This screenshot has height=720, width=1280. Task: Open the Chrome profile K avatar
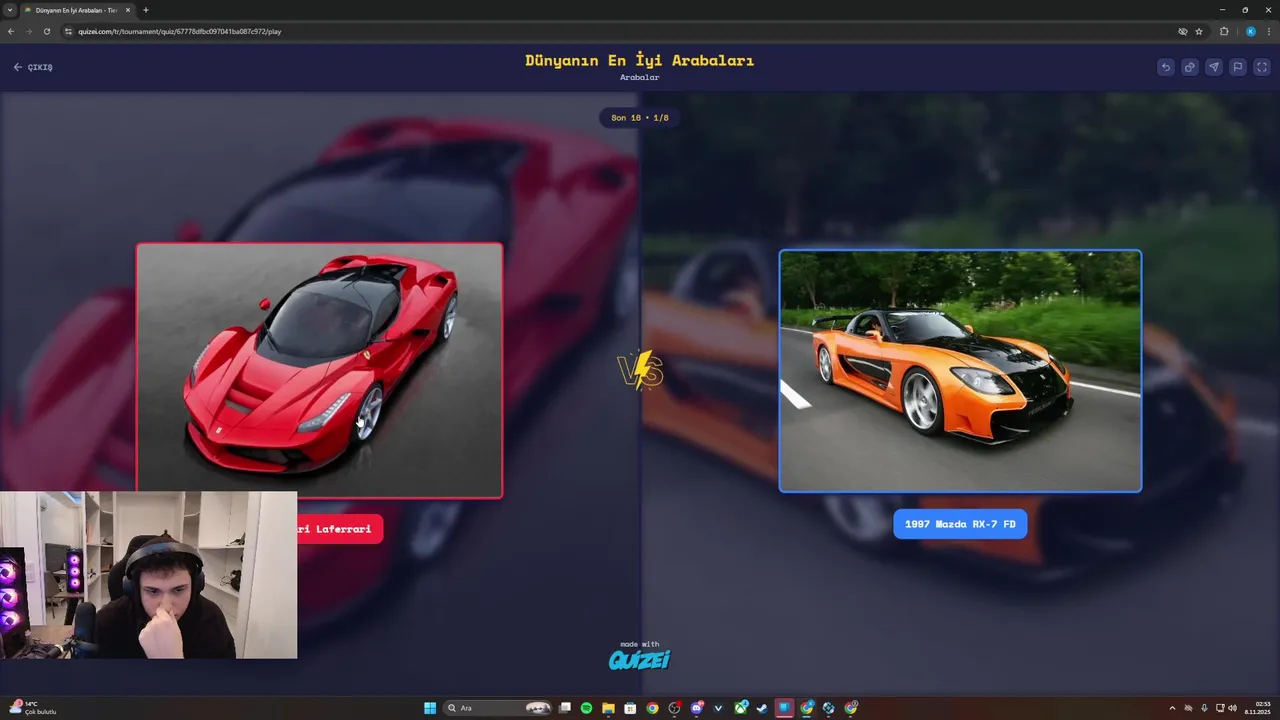pyautogui.click(x=1250, y=31)
